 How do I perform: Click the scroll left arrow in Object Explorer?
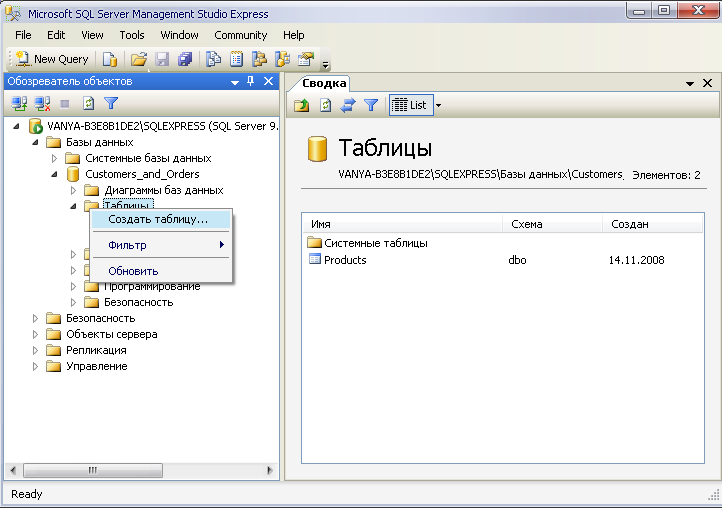point(13,470)
